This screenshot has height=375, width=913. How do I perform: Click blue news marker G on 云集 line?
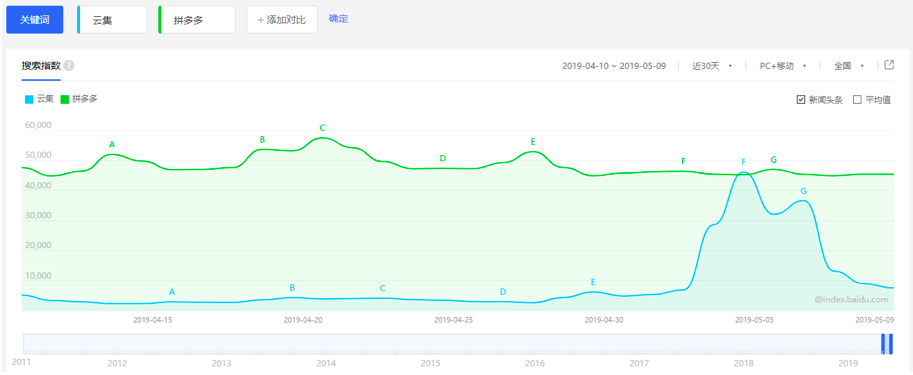pos(804,191)
